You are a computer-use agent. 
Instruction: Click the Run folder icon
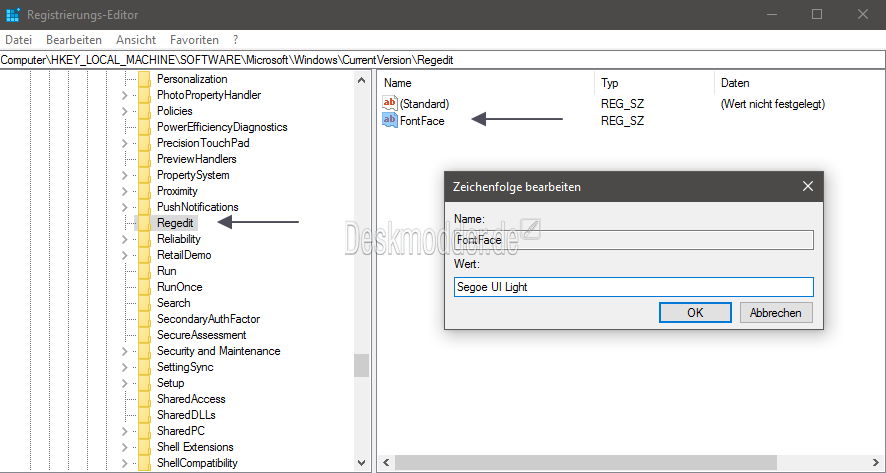pos(145,271)
